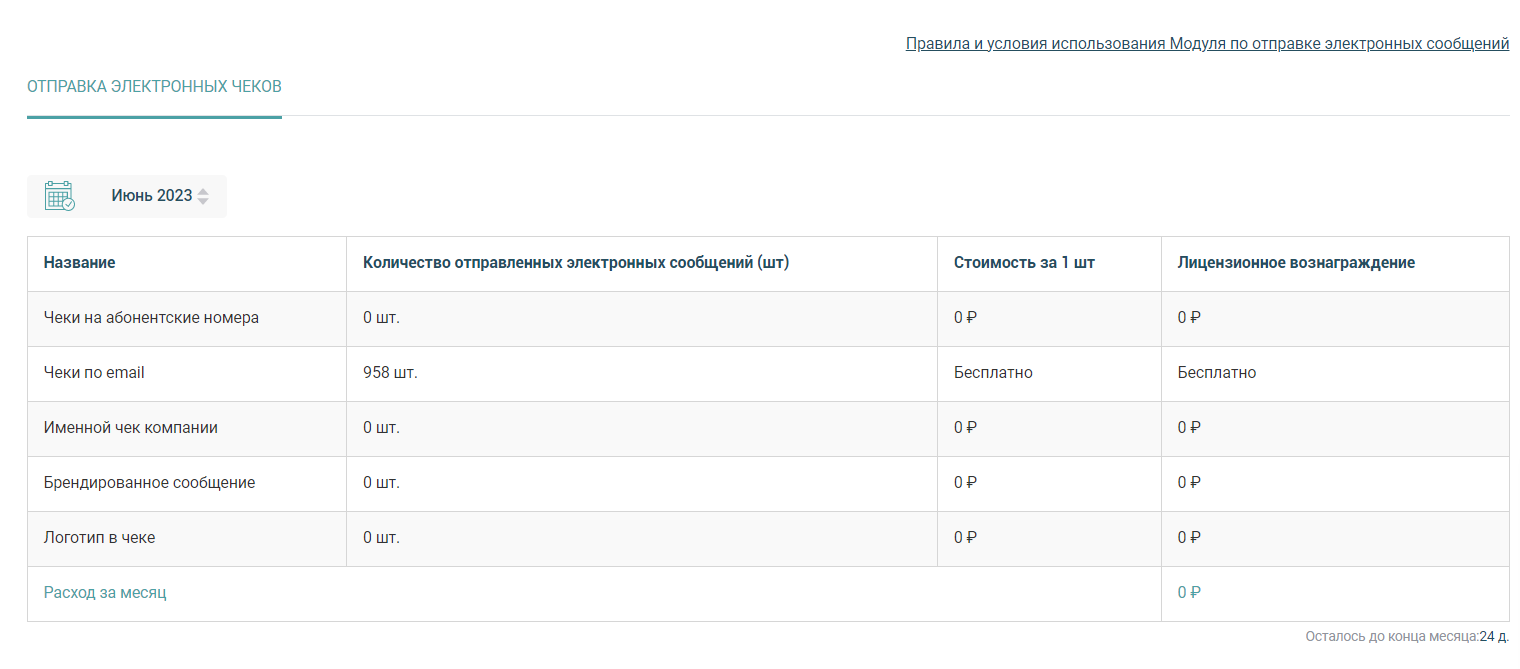Viewport: 1520px width, 669px height.
Task: Click the down arrow next to Июнь 2023
Action: [x=203, y=201]
